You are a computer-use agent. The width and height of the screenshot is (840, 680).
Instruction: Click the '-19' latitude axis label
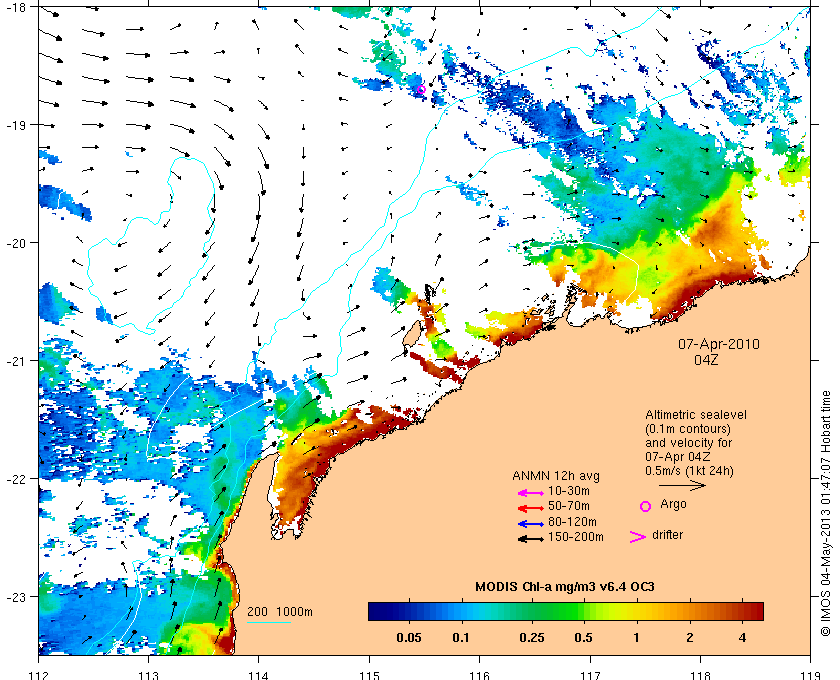pyautogui.click(x=16, y=125)
